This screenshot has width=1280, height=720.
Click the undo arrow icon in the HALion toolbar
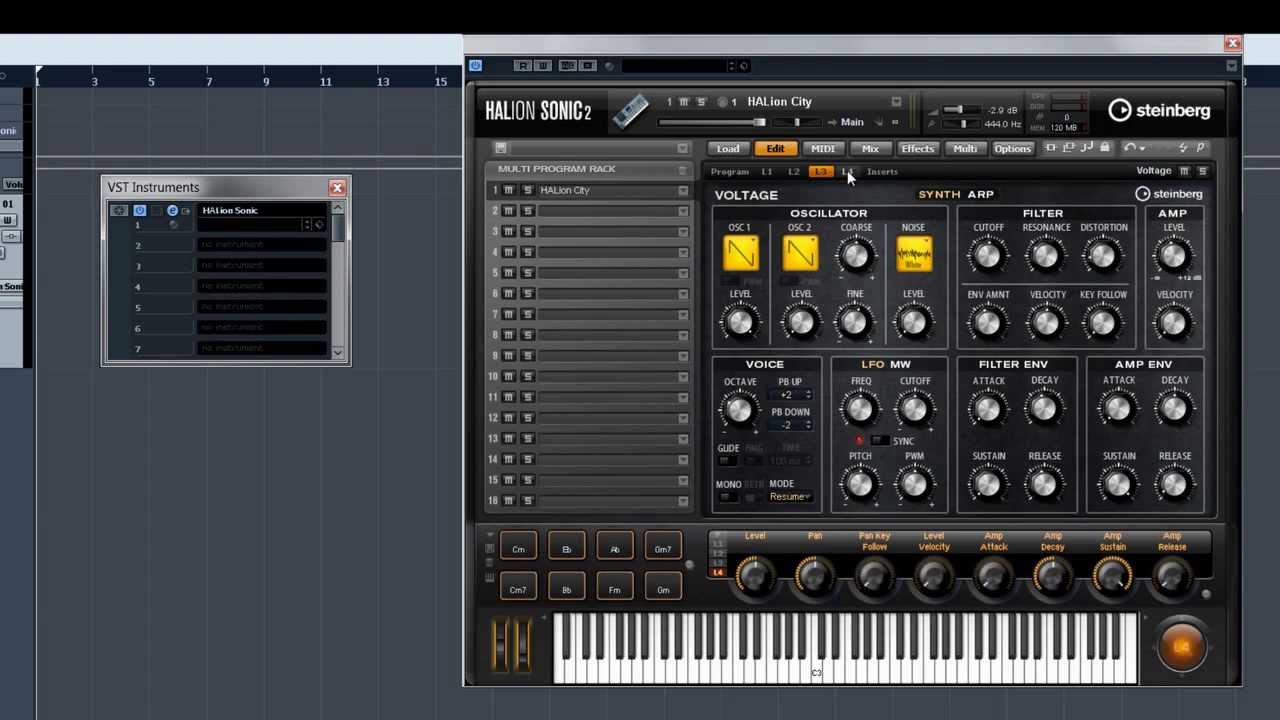click(x=1130, y=148)
